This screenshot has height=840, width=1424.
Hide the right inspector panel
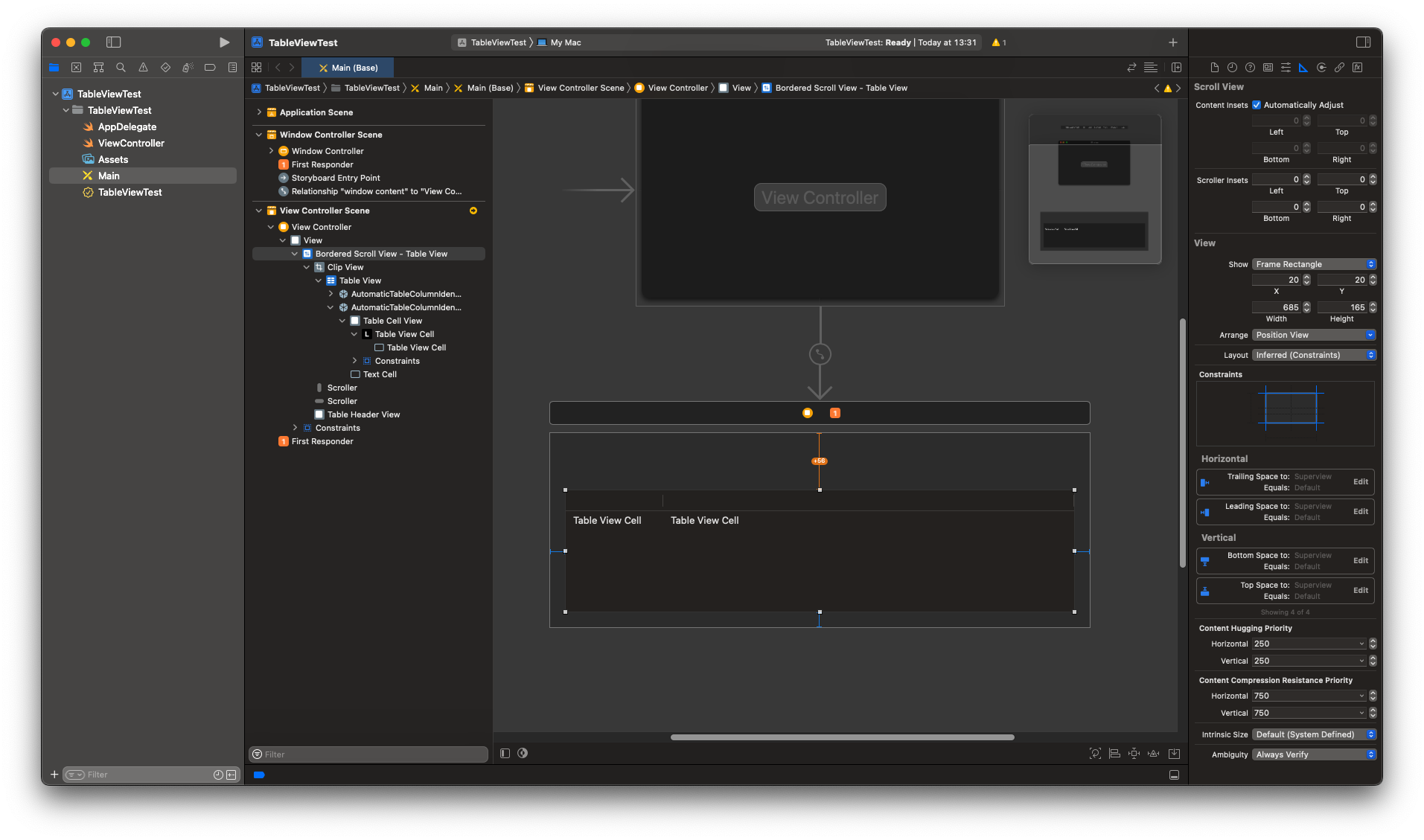(1363, 42)
